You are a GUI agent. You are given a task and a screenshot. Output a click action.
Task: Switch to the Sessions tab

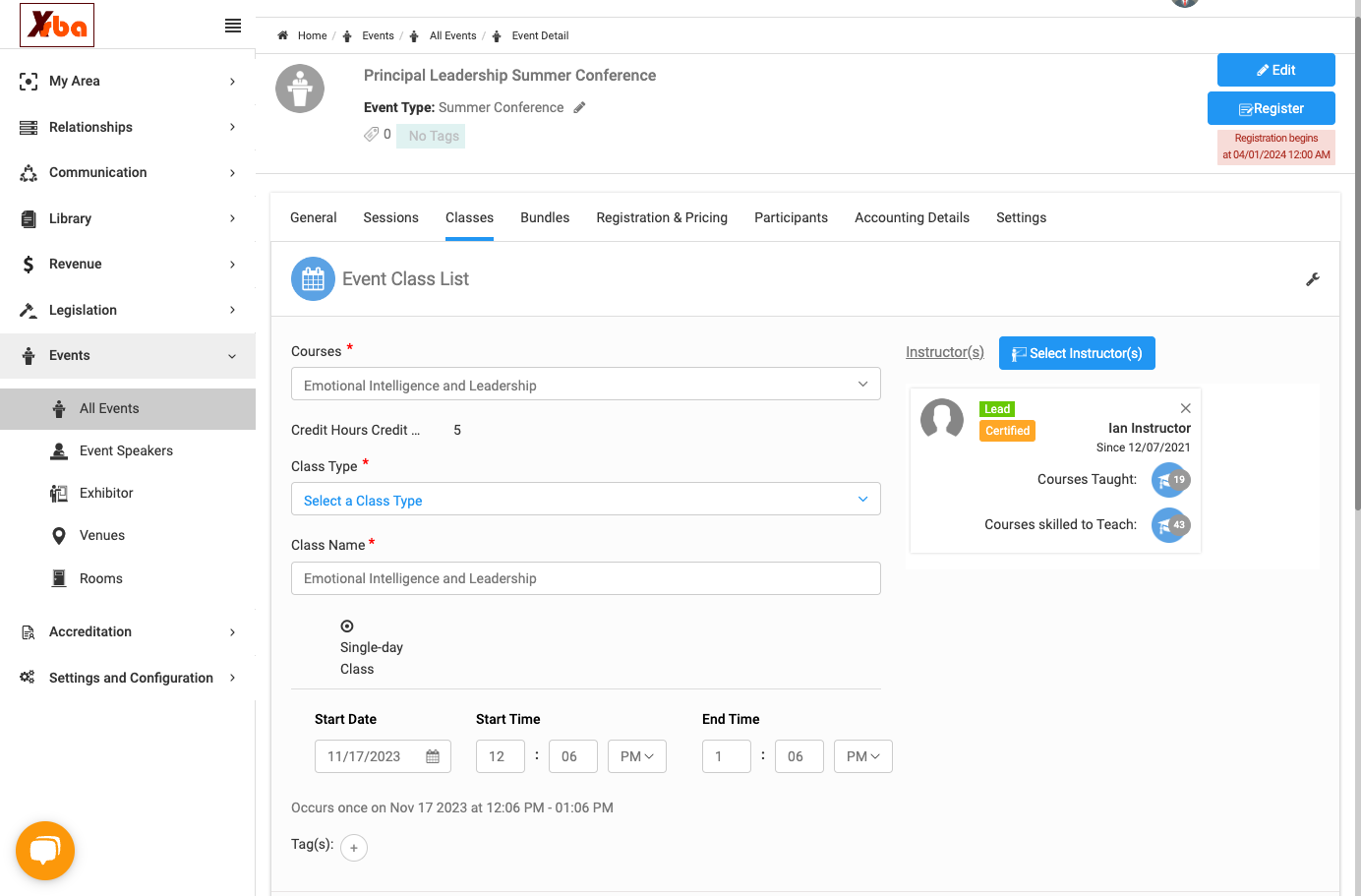(391, 217)
